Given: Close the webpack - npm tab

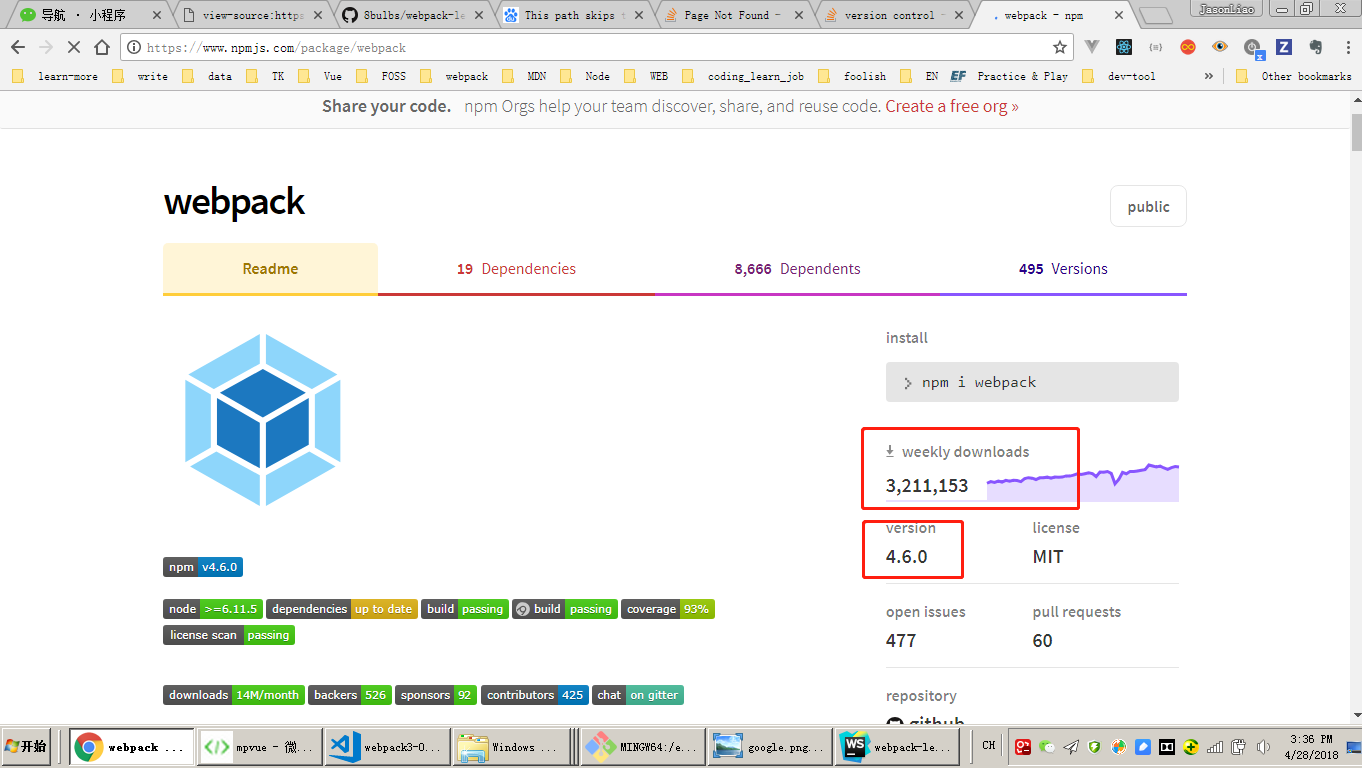Looking at the screenshot, I should tap(1118, 15).
